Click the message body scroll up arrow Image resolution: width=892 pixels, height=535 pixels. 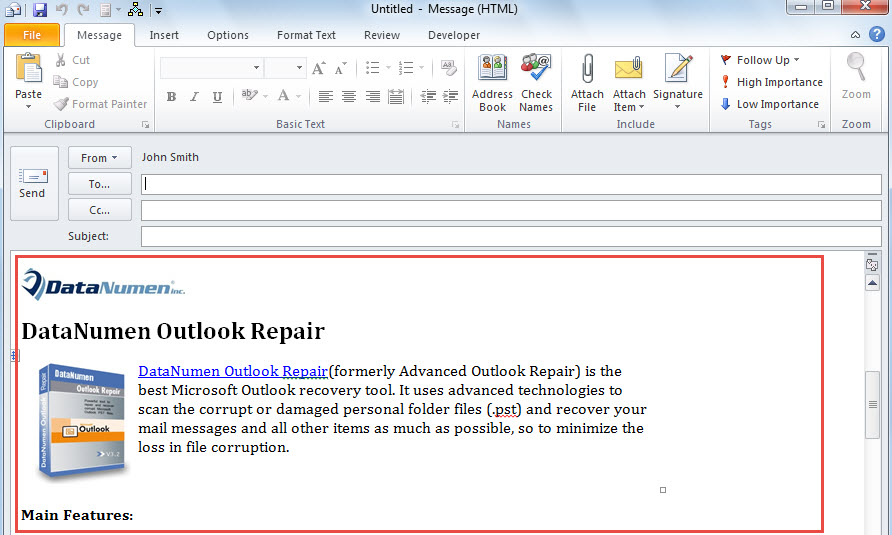(872, 283)
